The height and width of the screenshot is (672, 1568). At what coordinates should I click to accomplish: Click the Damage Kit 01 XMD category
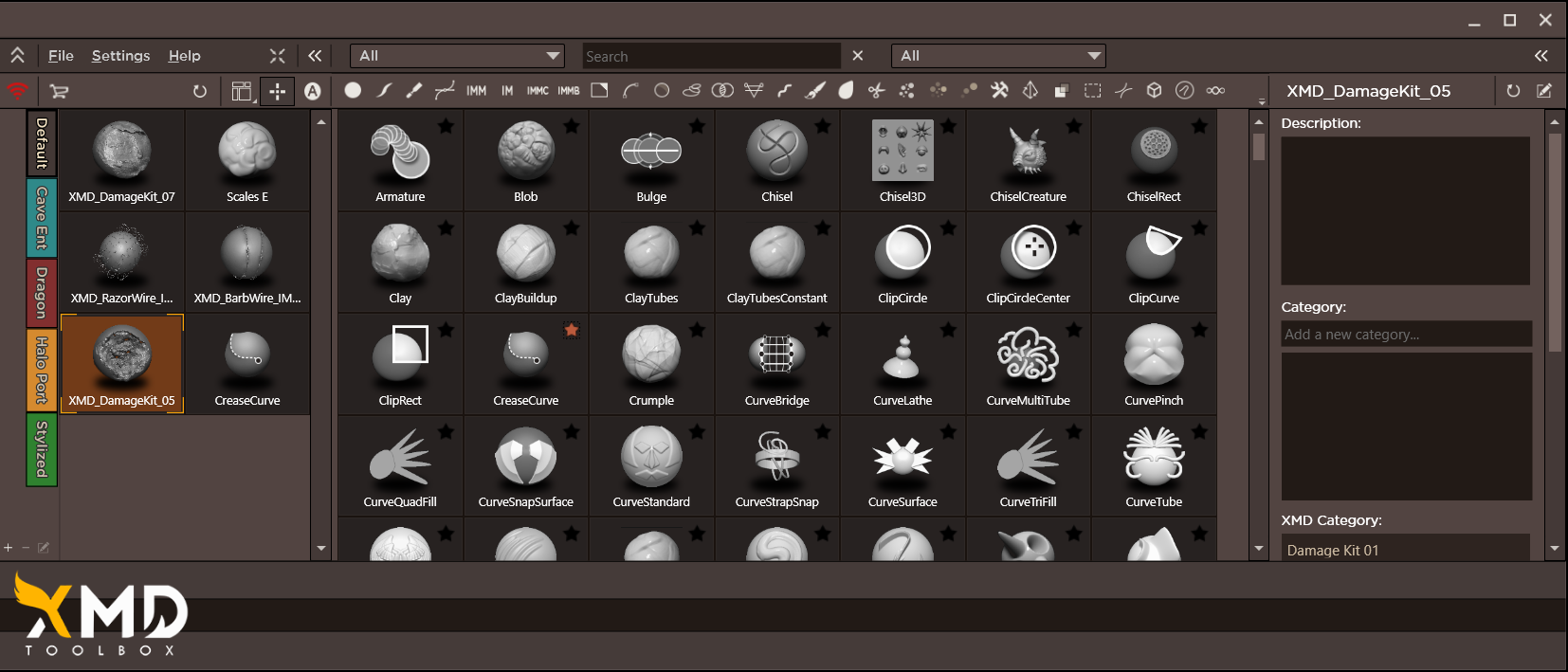1406,550
